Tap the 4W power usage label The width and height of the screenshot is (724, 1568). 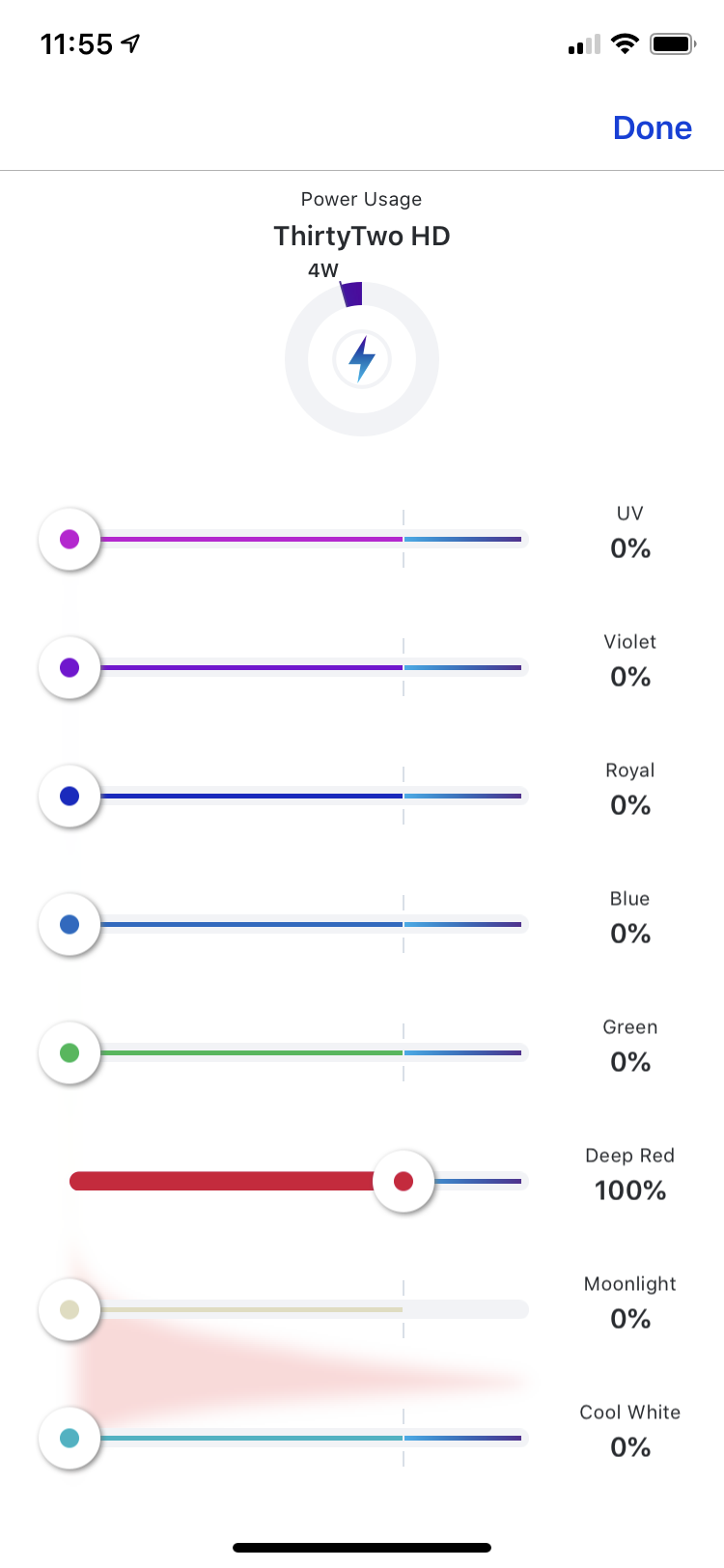[323, 270]
